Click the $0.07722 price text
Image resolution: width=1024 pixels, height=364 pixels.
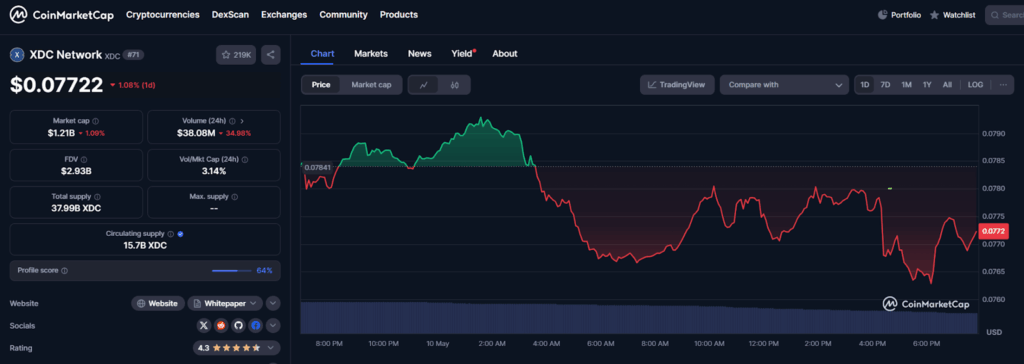point(56,84)
